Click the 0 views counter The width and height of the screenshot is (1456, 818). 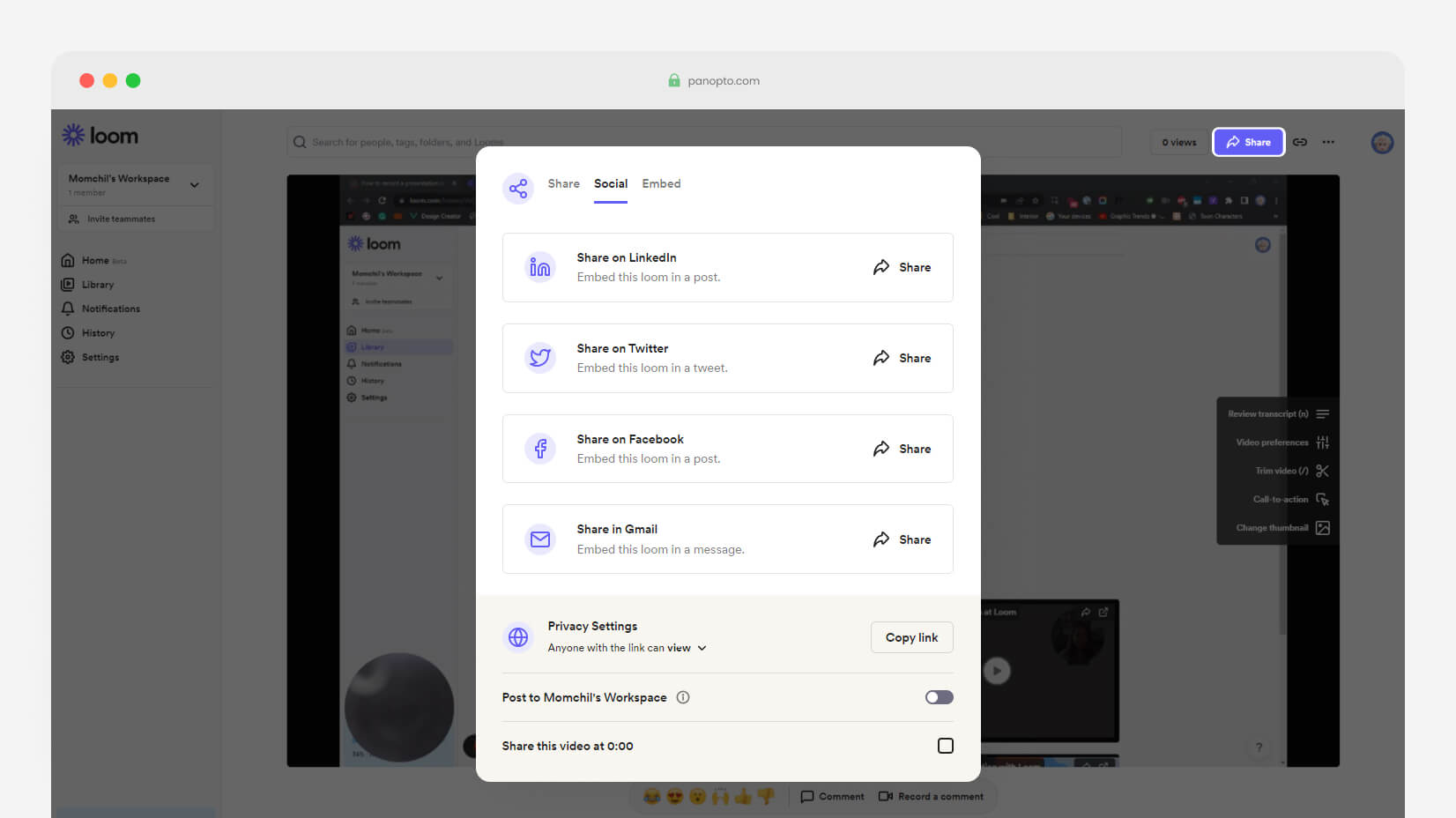1178,142
